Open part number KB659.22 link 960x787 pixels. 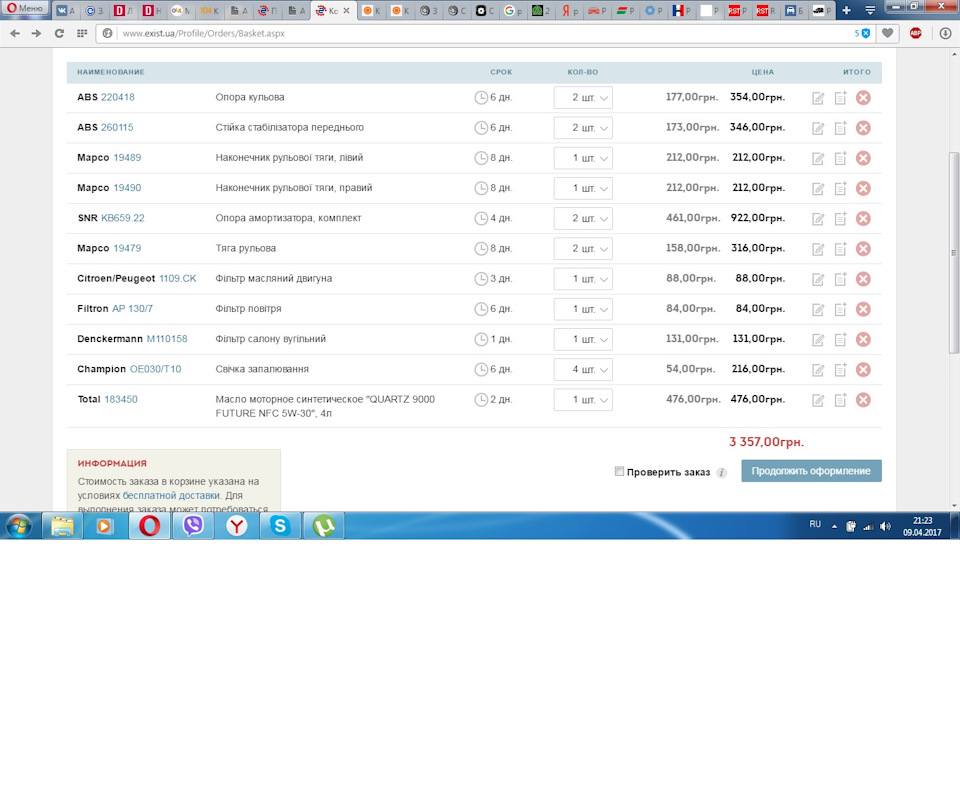[x=122, y=218]
